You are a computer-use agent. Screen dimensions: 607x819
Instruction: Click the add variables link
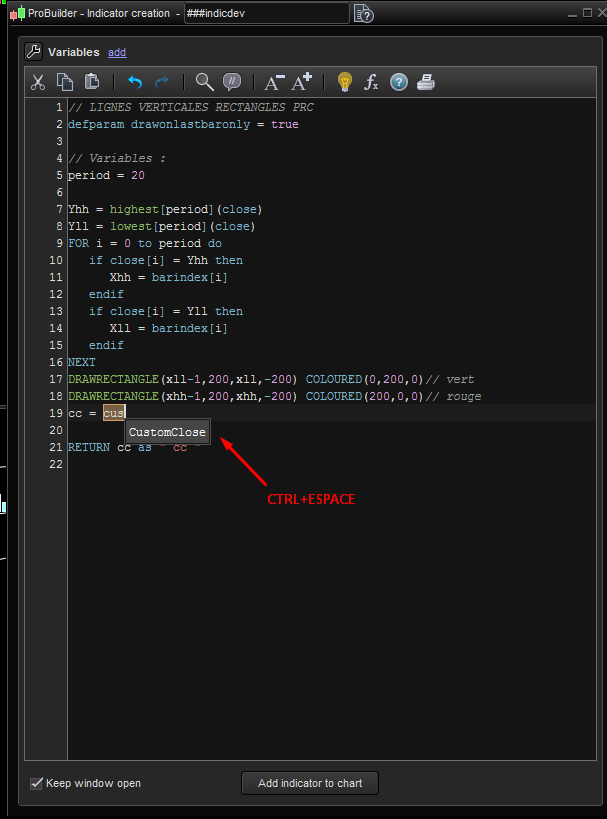click(117, 52)
